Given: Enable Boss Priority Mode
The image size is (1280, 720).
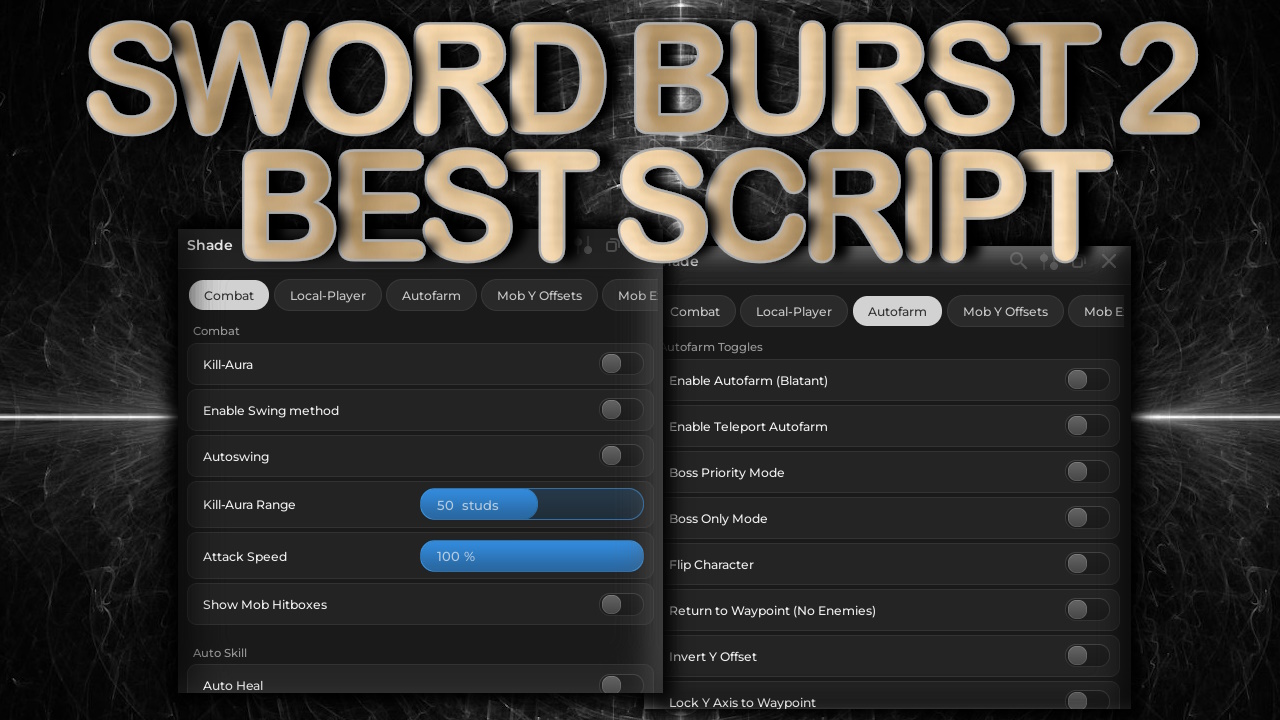Looking at the screenshot, I should coord(1086,472).
